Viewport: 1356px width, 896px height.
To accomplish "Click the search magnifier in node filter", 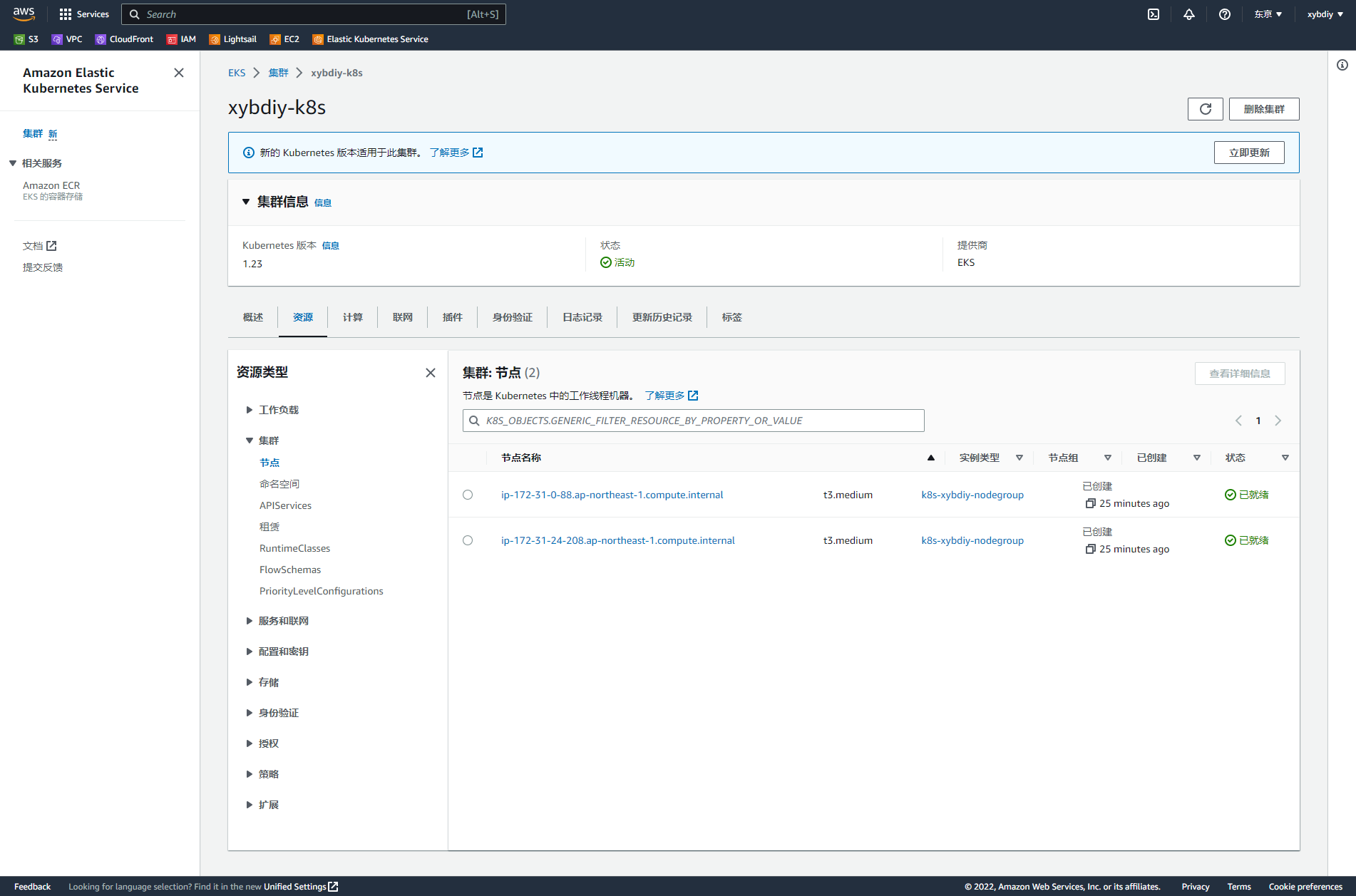I will pos(474,421).
